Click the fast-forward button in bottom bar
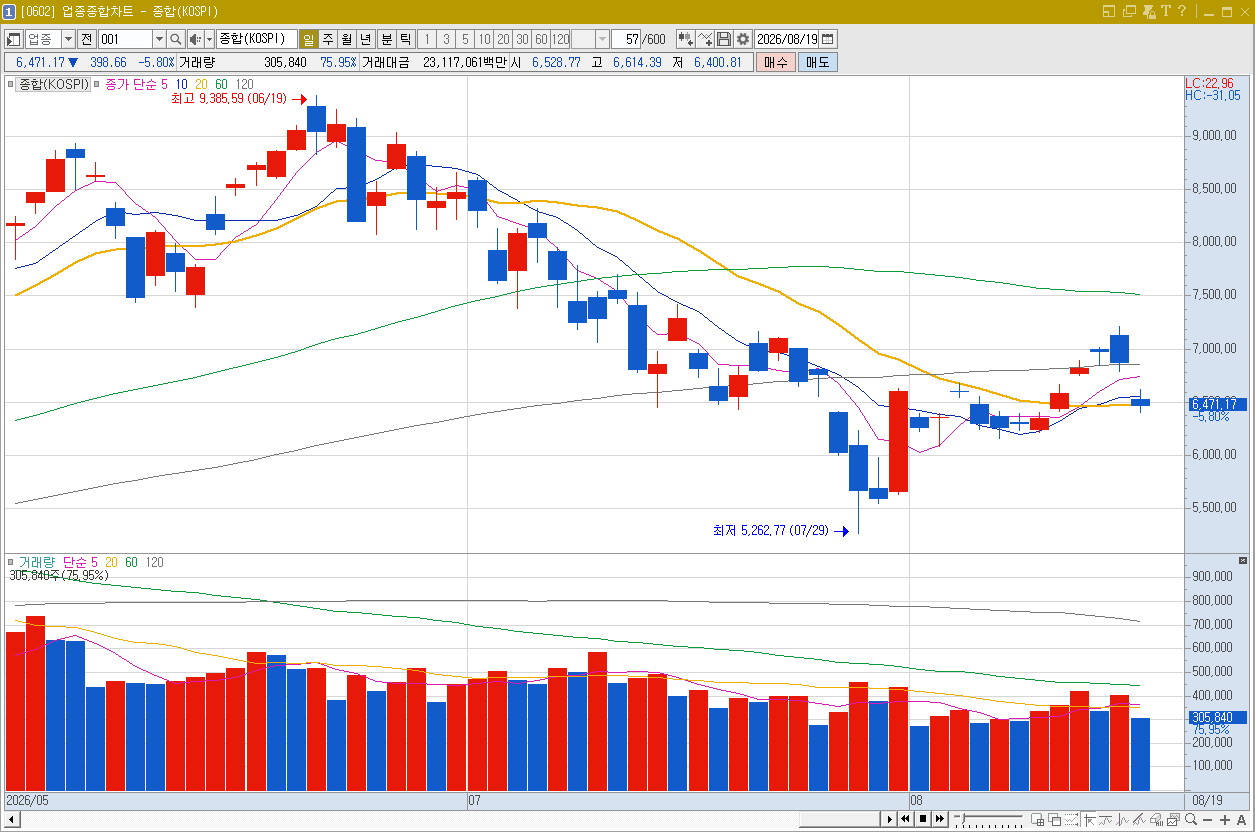 940,820
